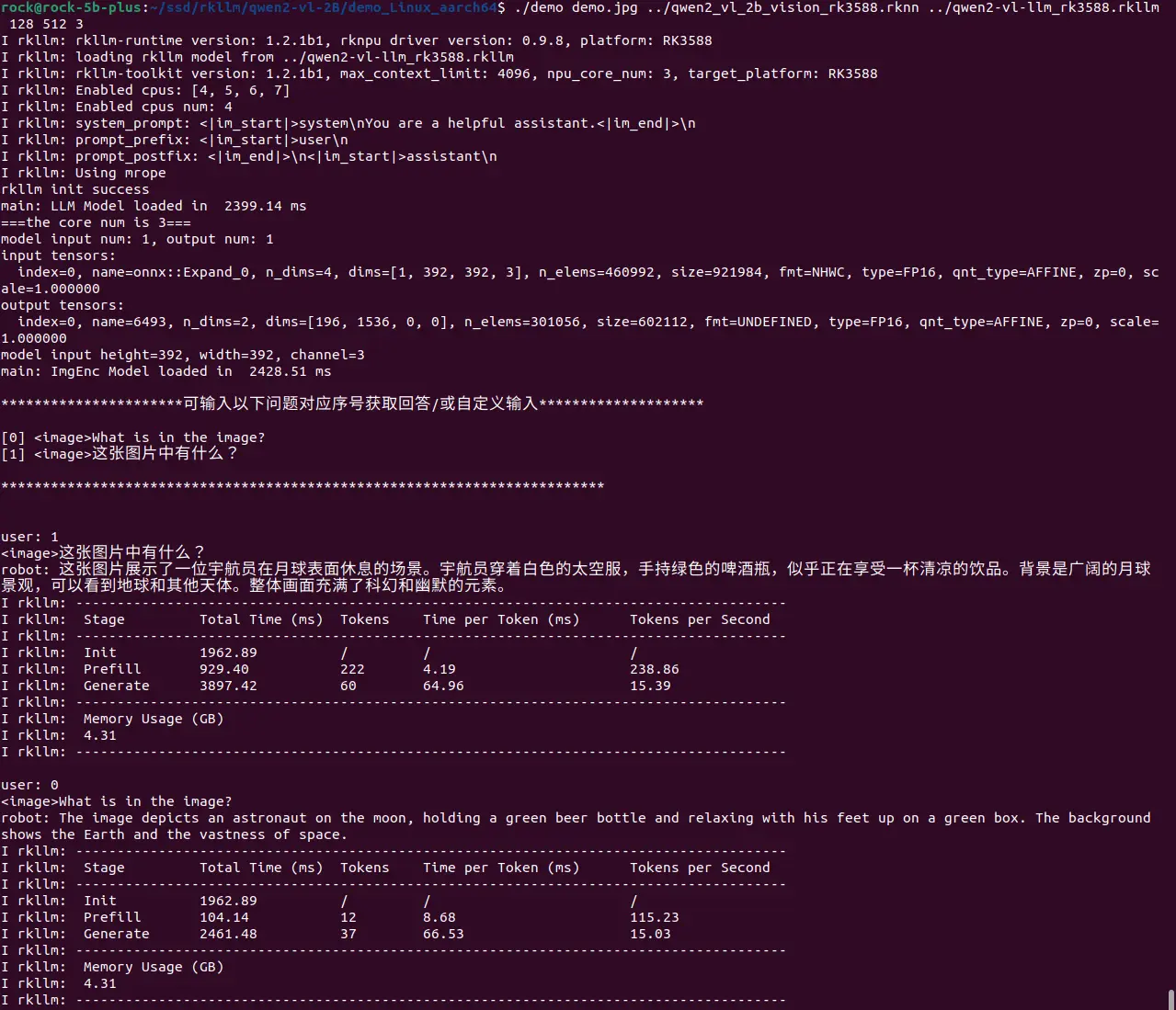Click the 'the core num is 3' line

click(x=96, y=222)
